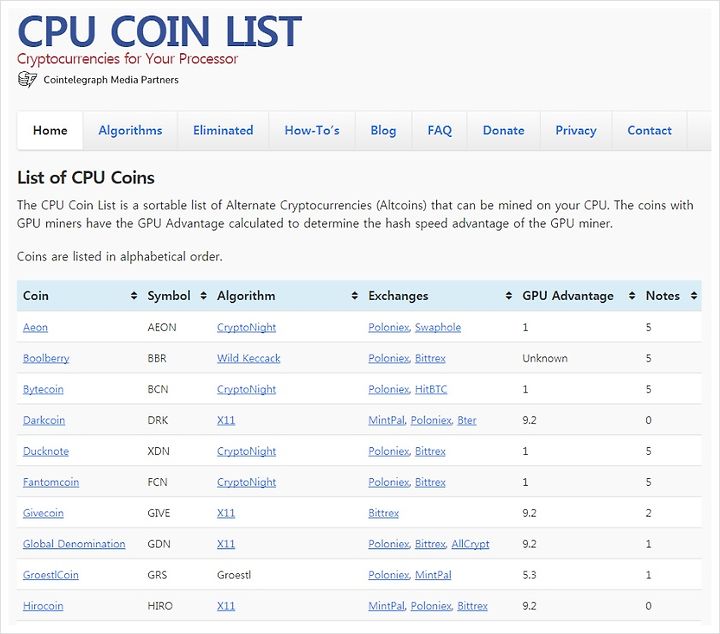Select the Groestl algorithm text
This screenshot has width=720, height=634.
click(x=234, y=575)
